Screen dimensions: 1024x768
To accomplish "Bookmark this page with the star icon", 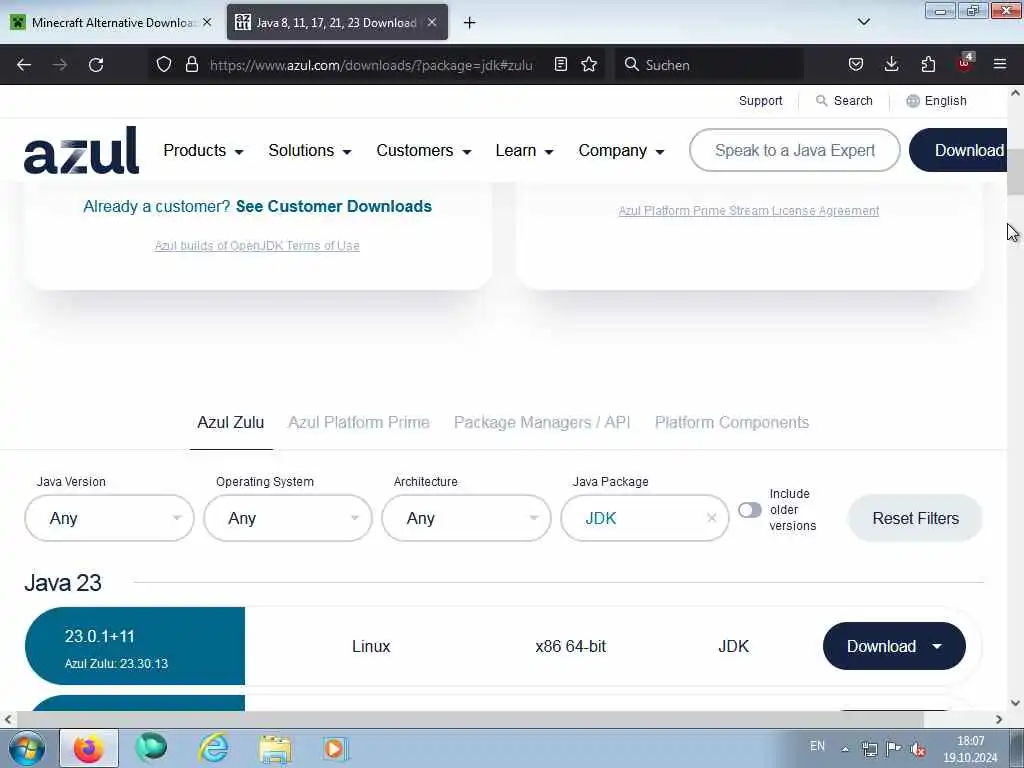I will click(x=589, y=64).
